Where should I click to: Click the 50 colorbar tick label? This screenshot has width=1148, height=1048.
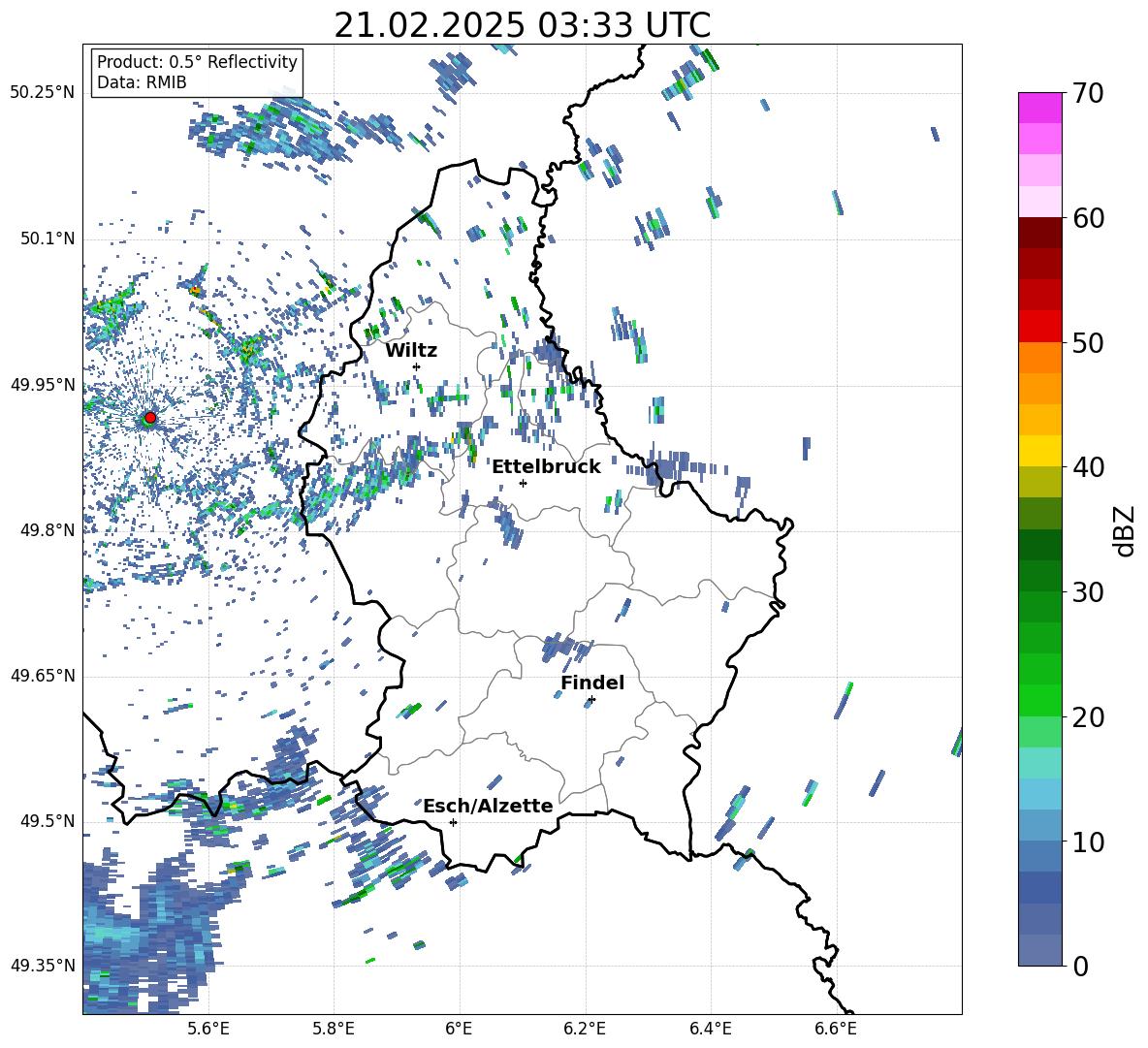[1088, 342]
